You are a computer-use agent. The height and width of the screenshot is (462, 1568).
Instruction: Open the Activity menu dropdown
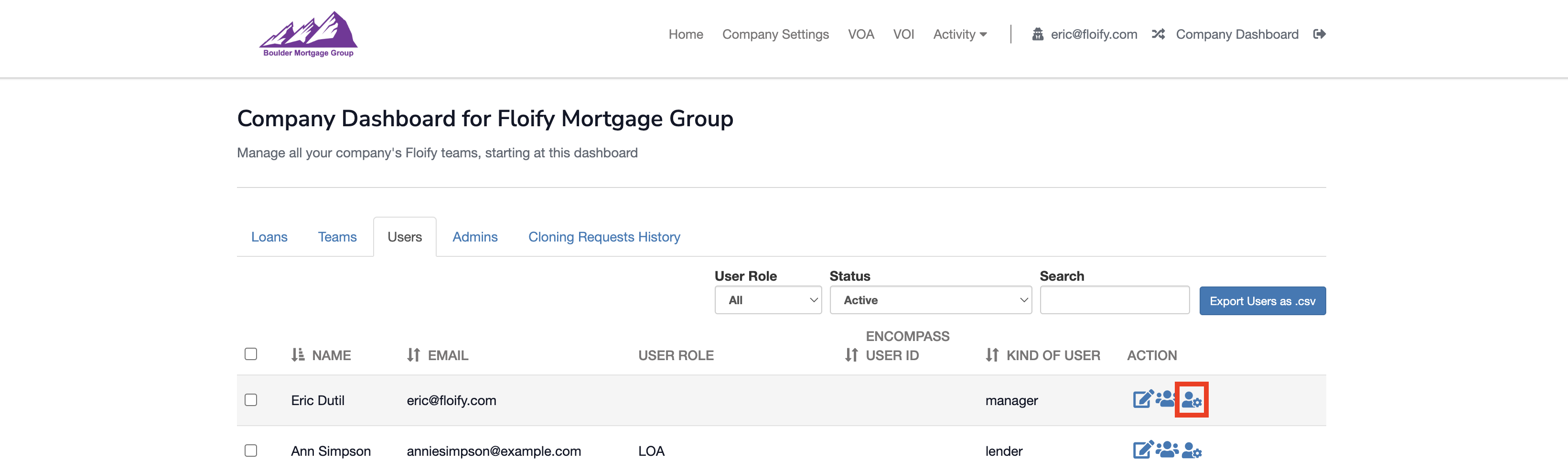959,34
